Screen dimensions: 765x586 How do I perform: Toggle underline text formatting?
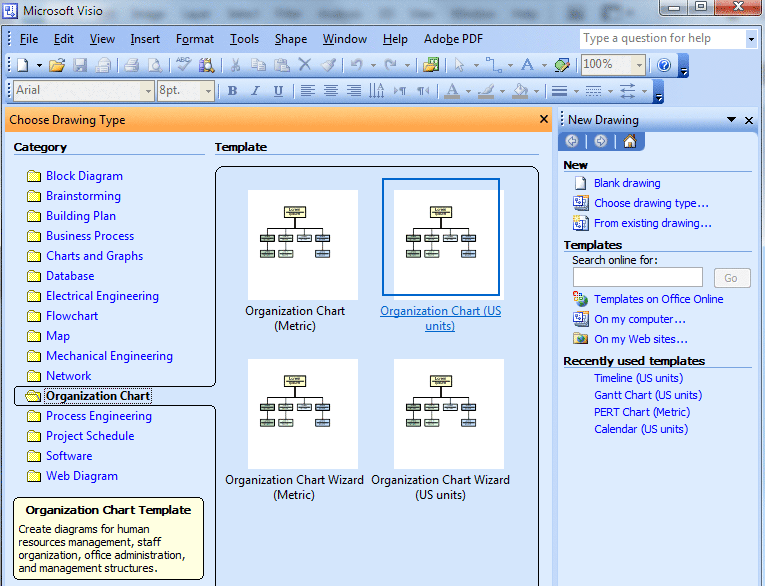(x=277, y=91)
